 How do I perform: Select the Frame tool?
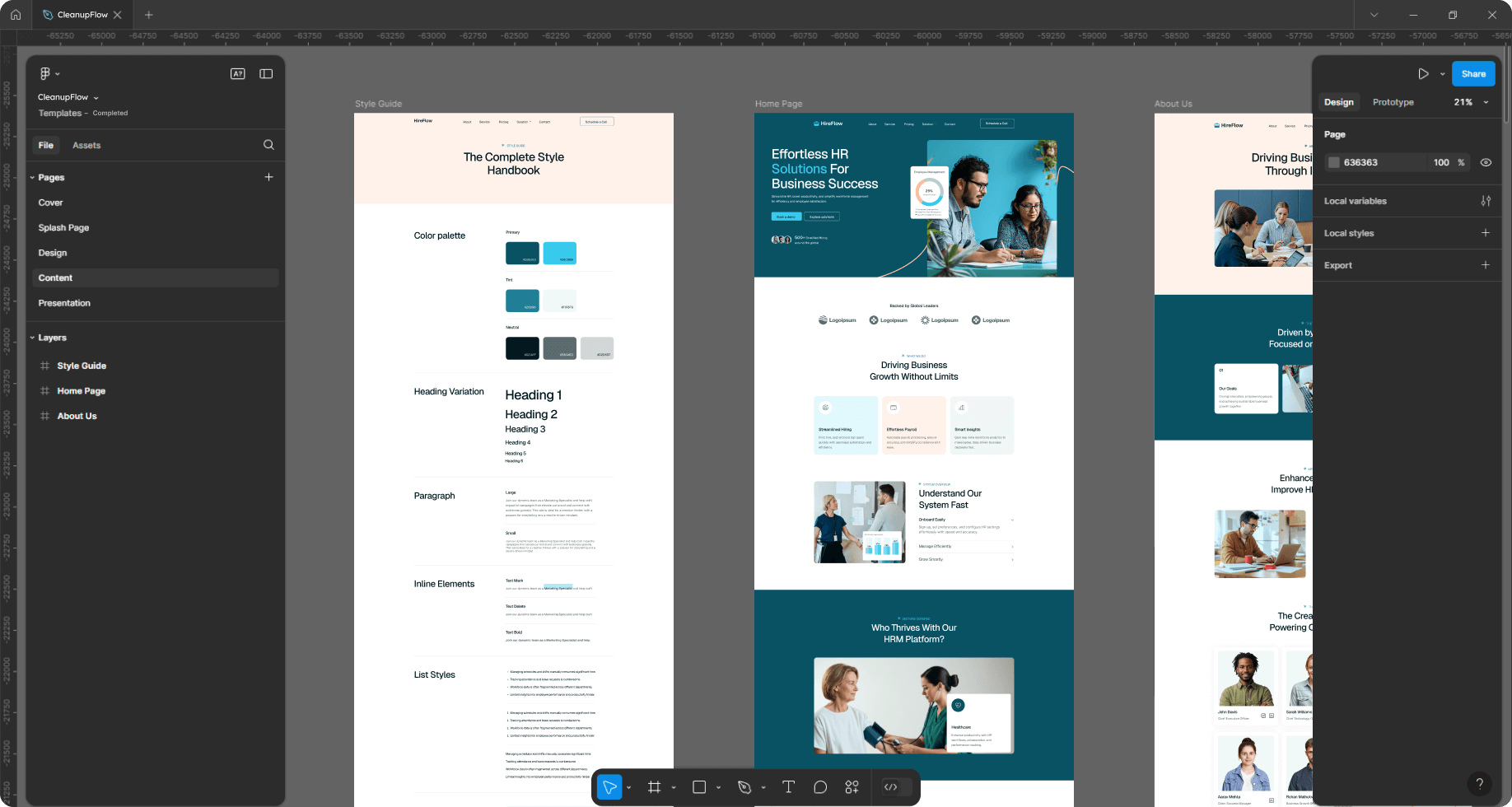[x=655, y=786]
